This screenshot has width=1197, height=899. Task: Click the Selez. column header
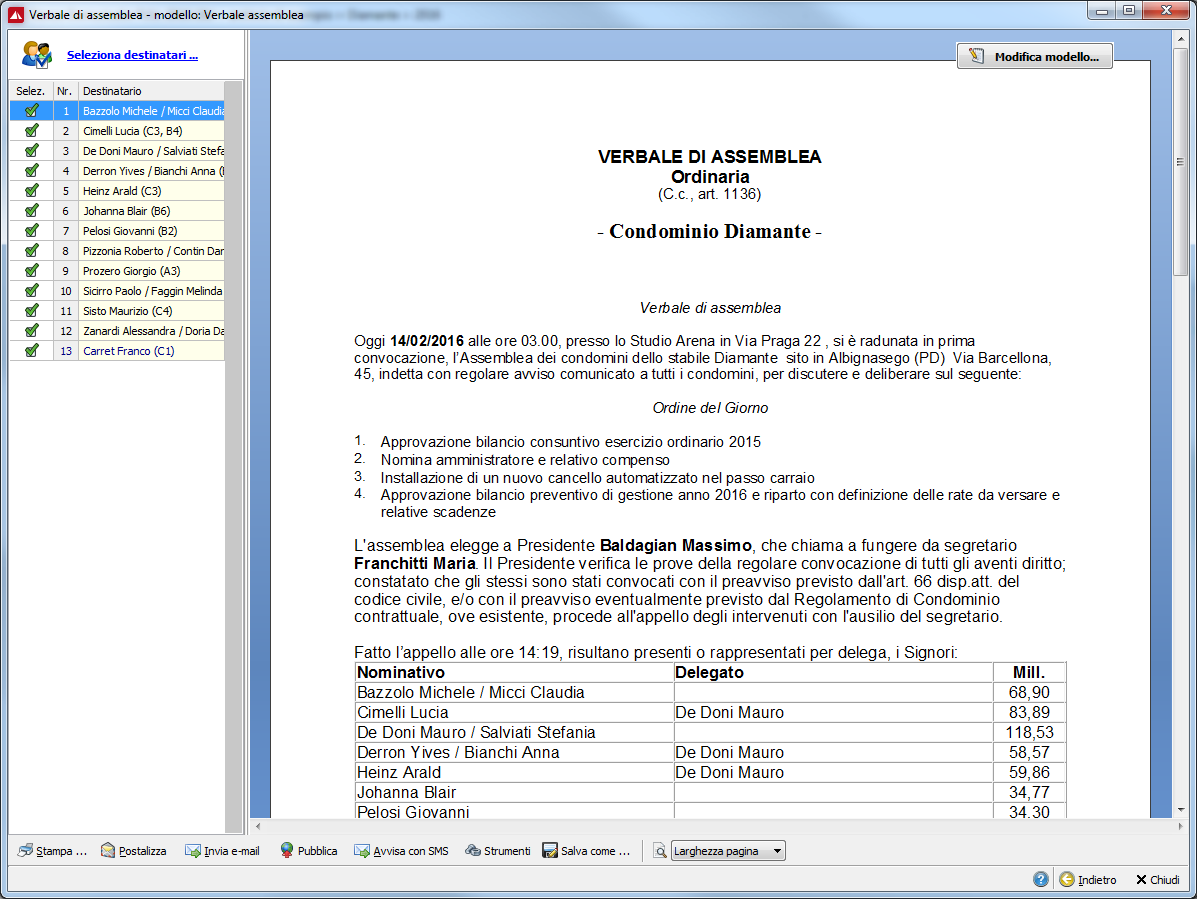(x=31, y=91)
